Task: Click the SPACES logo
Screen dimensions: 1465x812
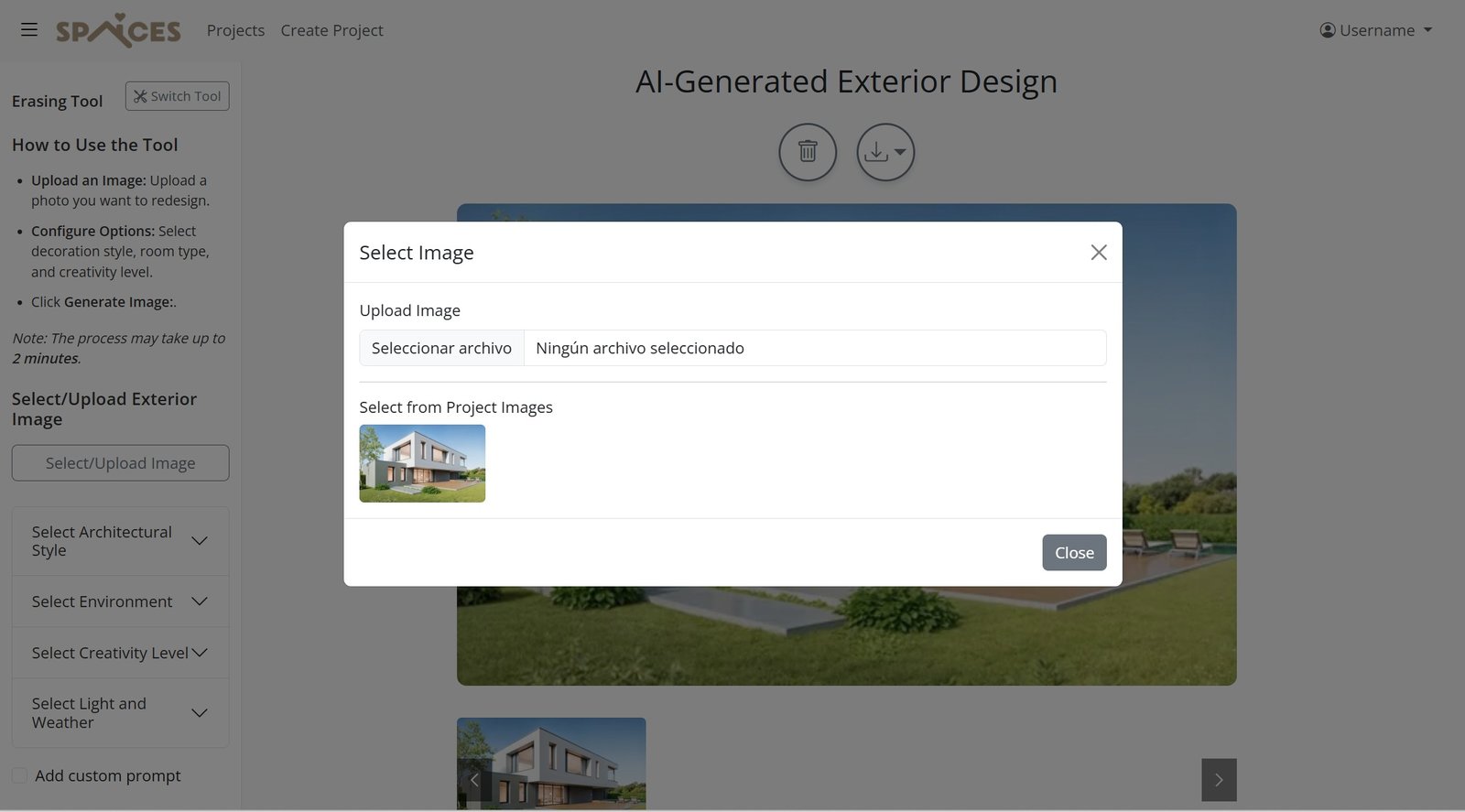Action: (118, 30)
